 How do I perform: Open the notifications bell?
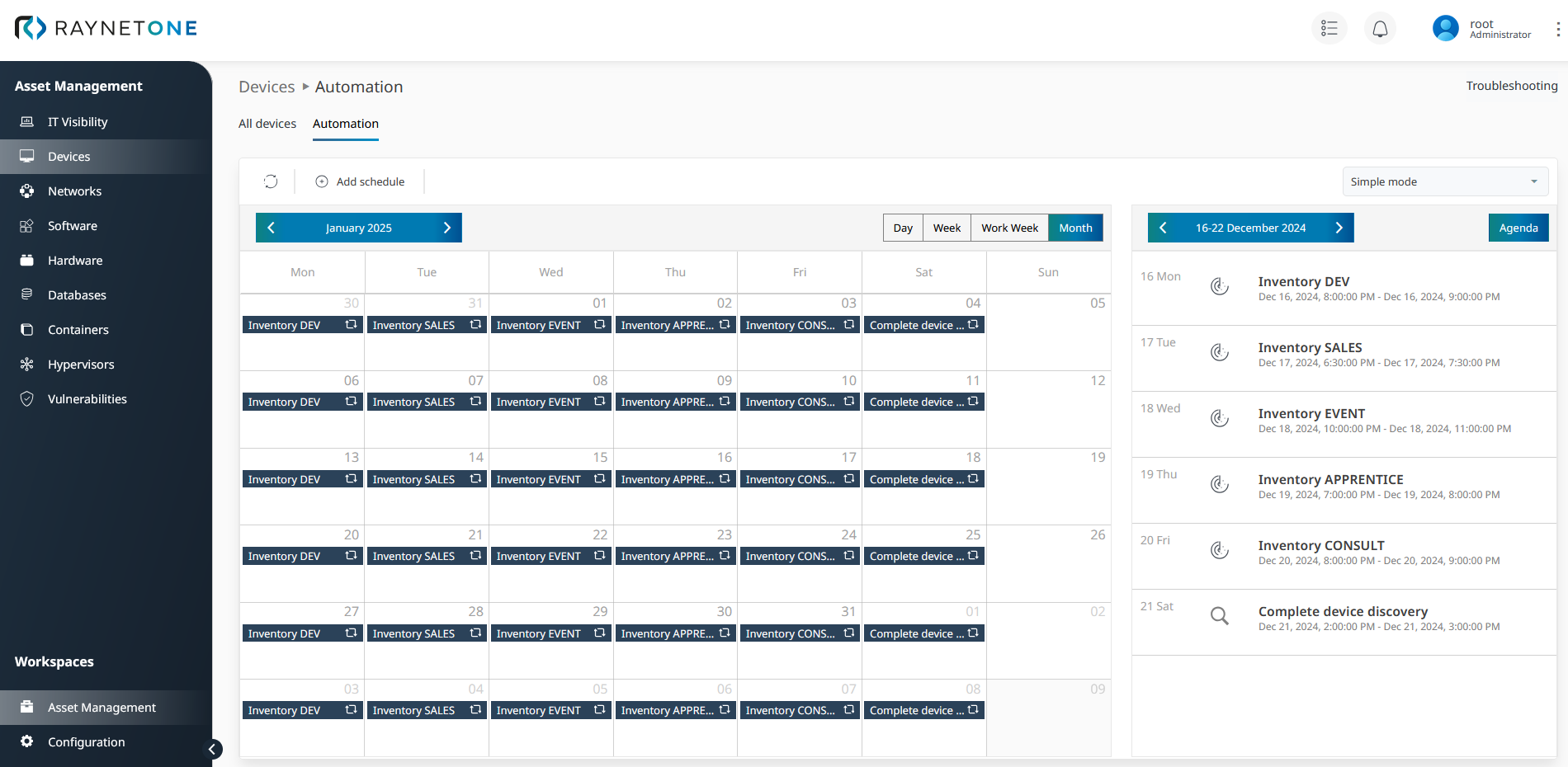click(1380, 29)
